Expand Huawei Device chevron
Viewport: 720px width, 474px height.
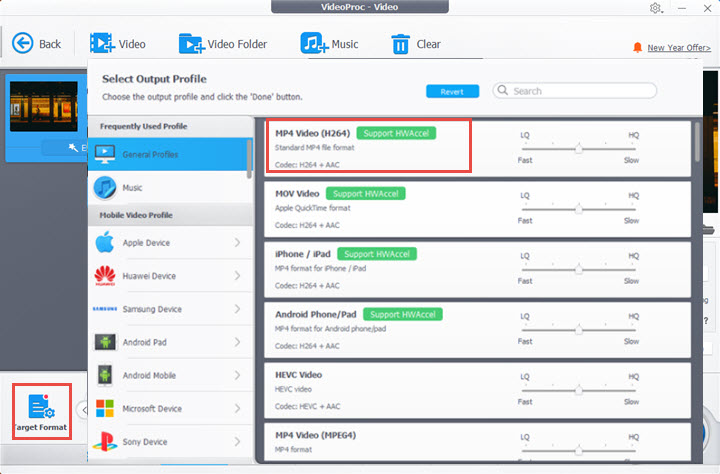pos(237,276)
